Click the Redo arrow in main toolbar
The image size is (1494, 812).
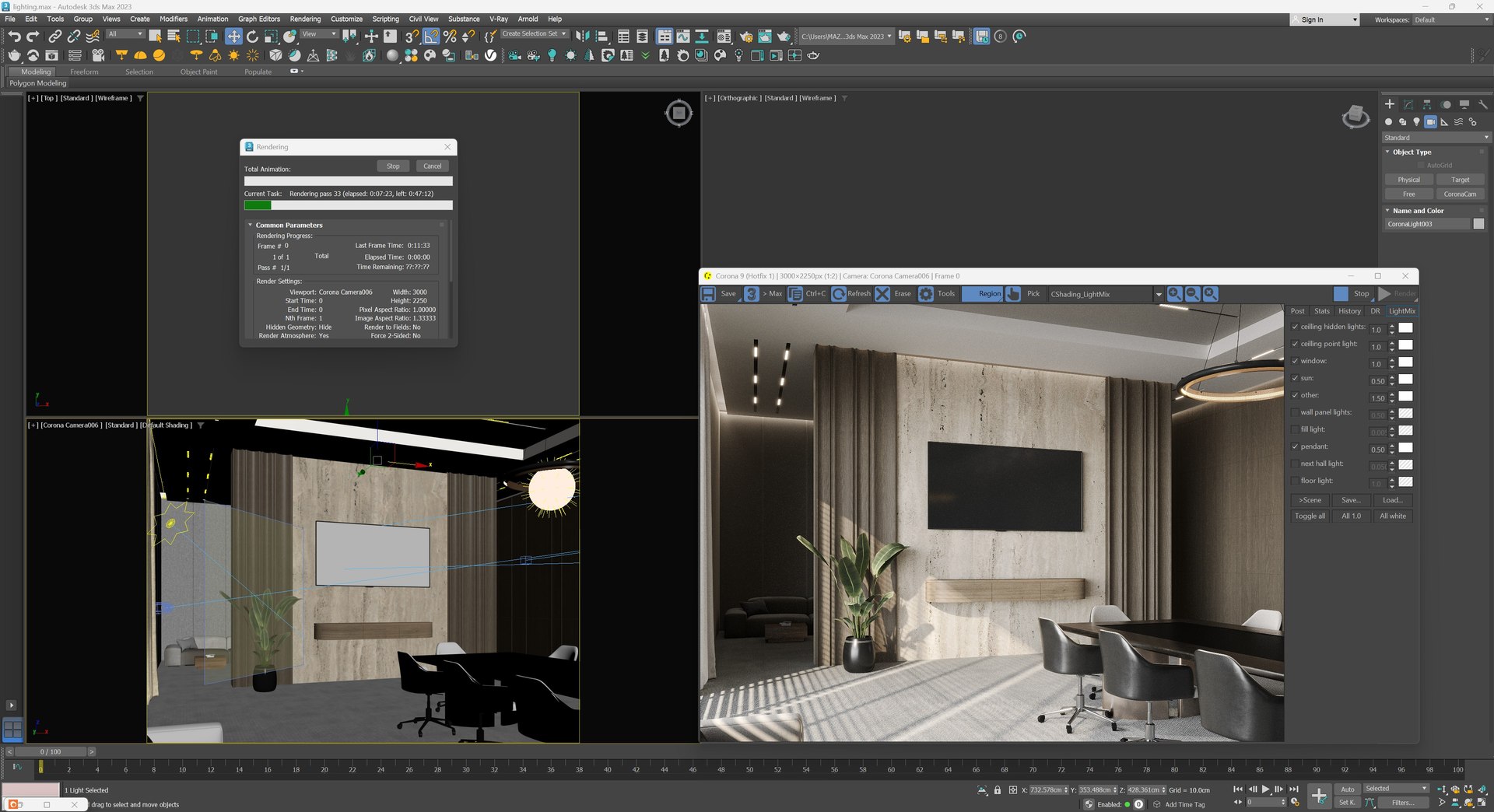(33, 37)
